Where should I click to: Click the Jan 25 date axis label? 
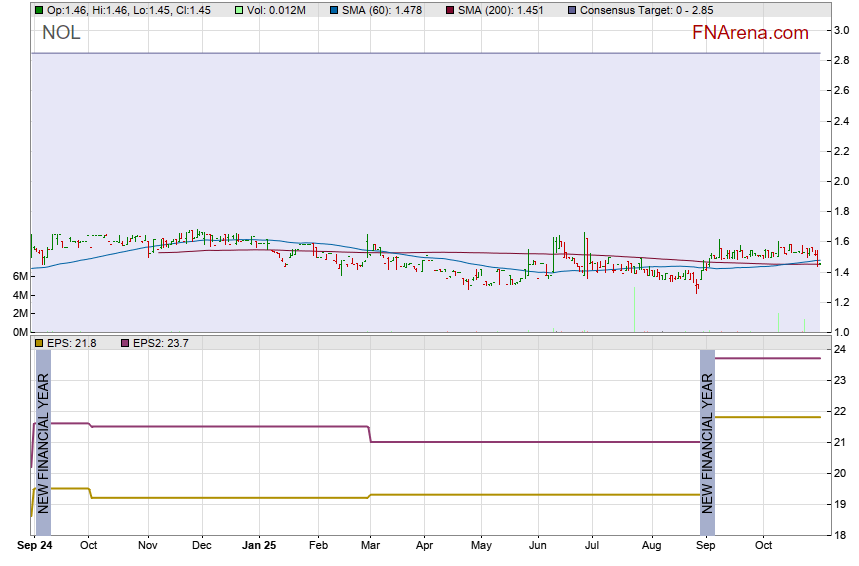[259, 547]
